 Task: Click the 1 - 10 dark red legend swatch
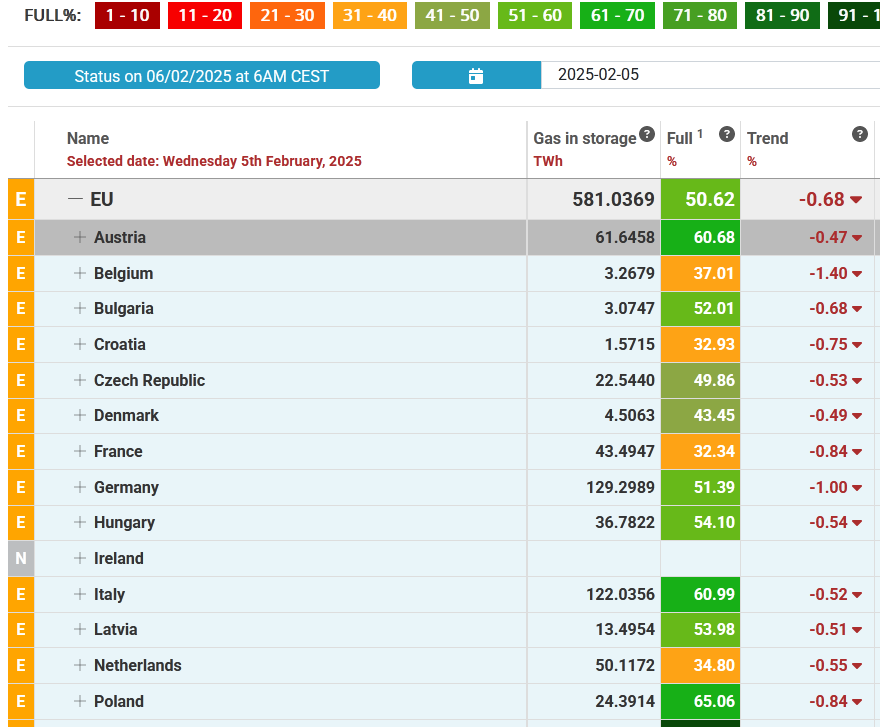[127, 16]
